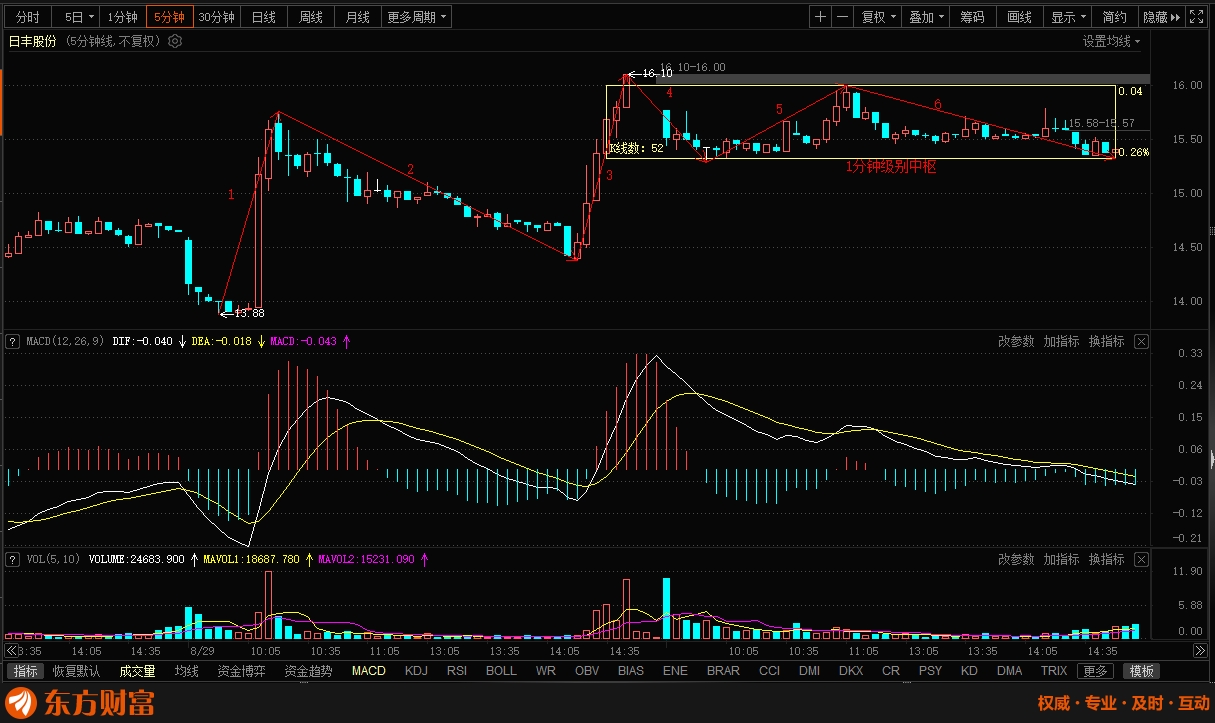Close the VOL indicator panel
Viewport: 1215px width, 723px height.
[x=1142, y=560]
